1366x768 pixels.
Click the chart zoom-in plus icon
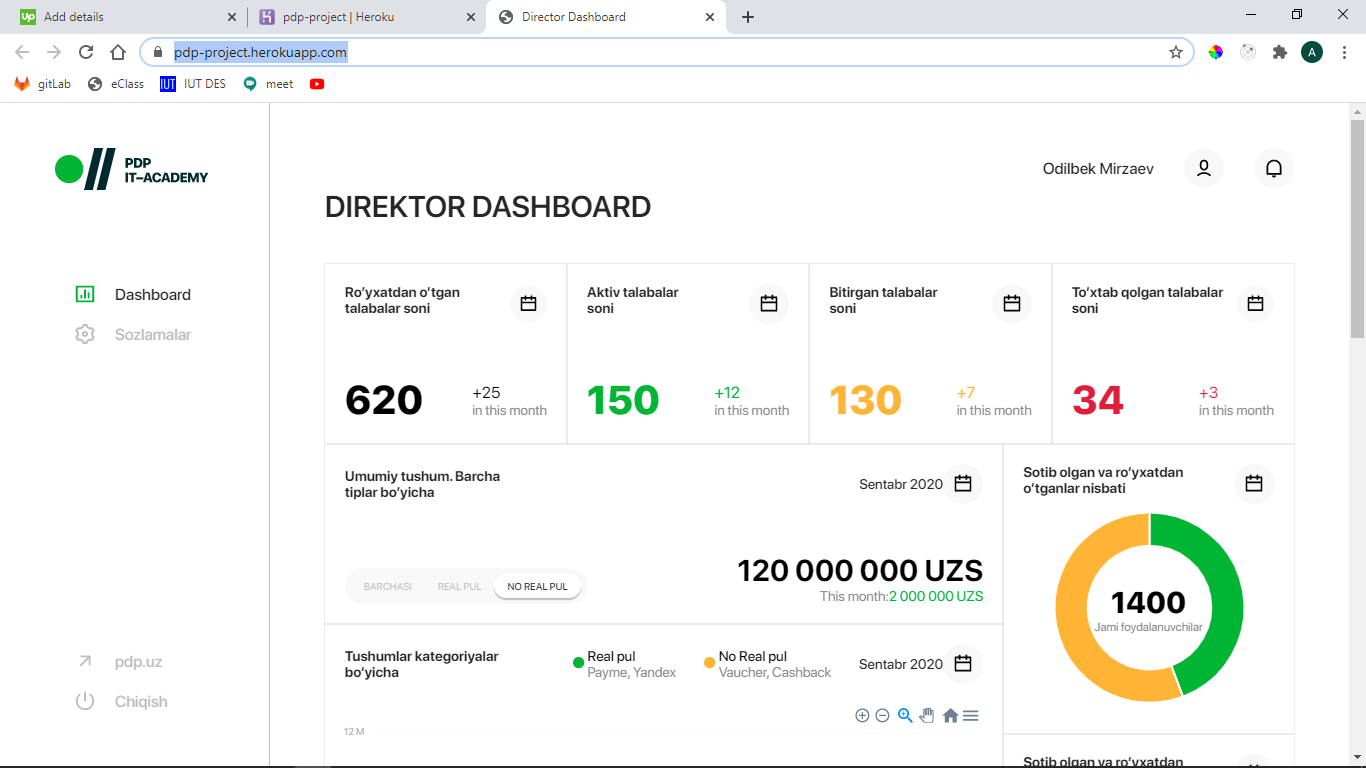click(862, 715)
